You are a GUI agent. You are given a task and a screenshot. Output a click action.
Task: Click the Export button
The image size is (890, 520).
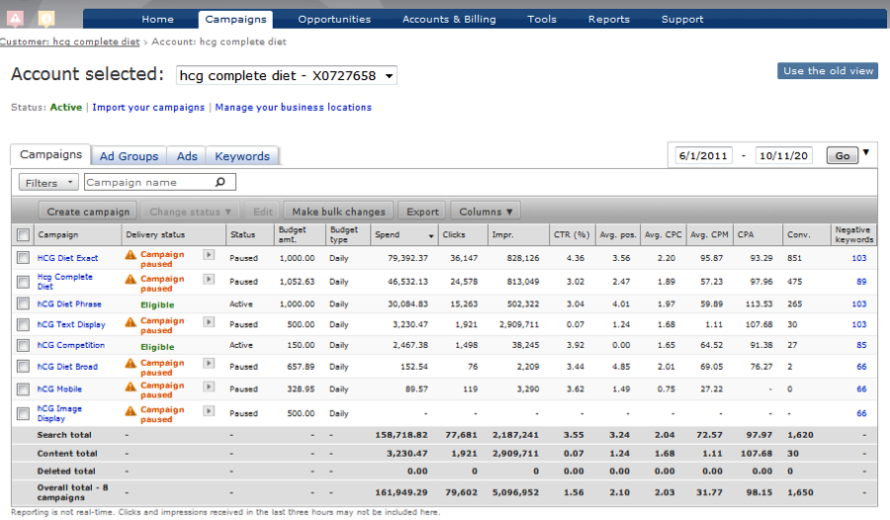tap(422, 211)
